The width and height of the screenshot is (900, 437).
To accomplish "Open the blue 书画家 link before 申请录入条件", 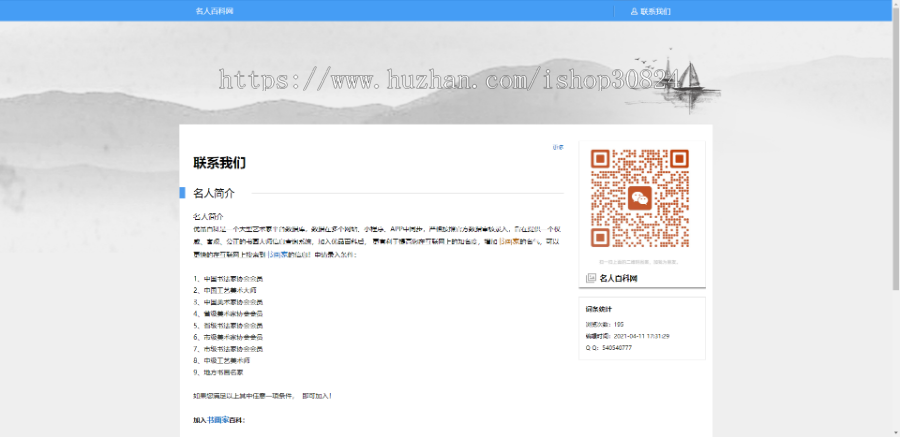I will coord(277,253).
